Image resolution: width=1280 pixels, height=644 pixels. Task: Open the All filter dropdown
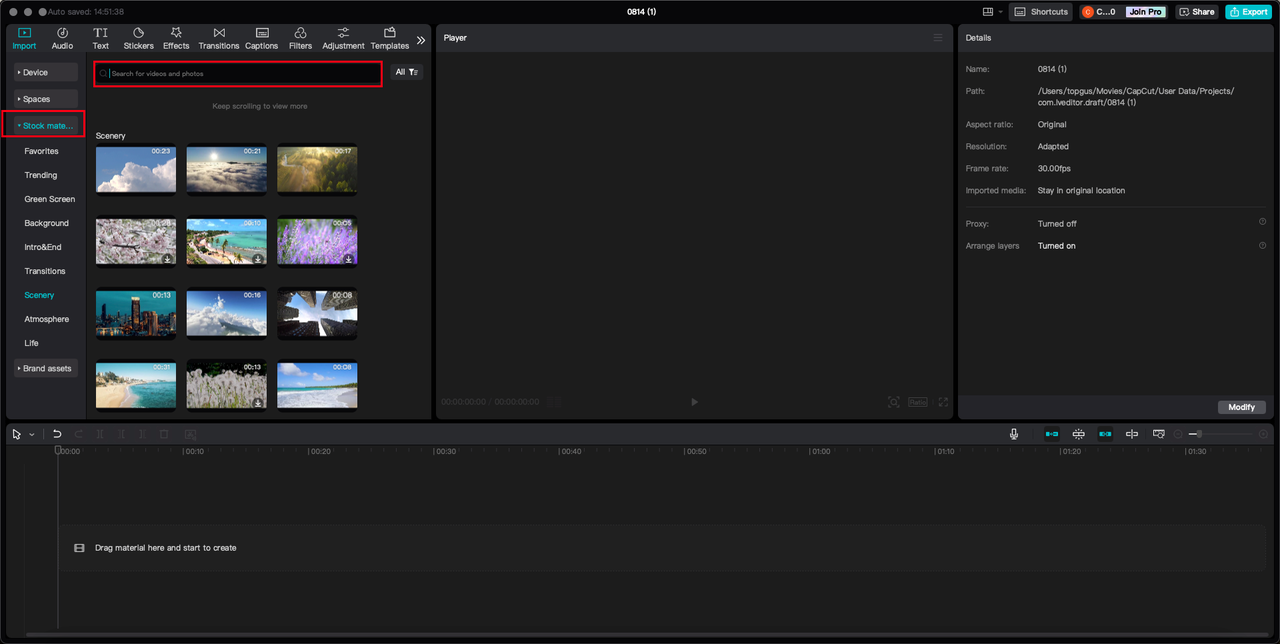click(407, 72)
